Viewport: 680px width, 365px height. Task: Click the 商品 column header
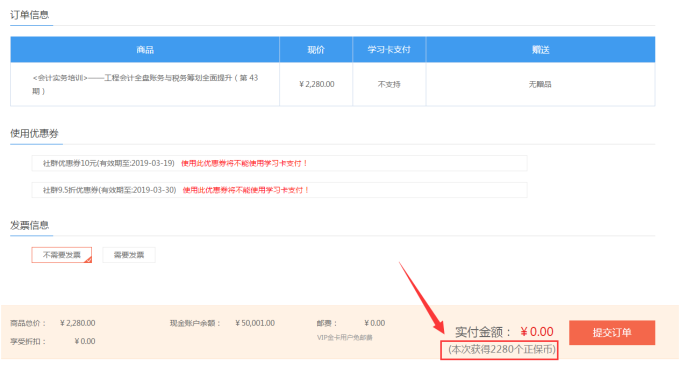145,49
